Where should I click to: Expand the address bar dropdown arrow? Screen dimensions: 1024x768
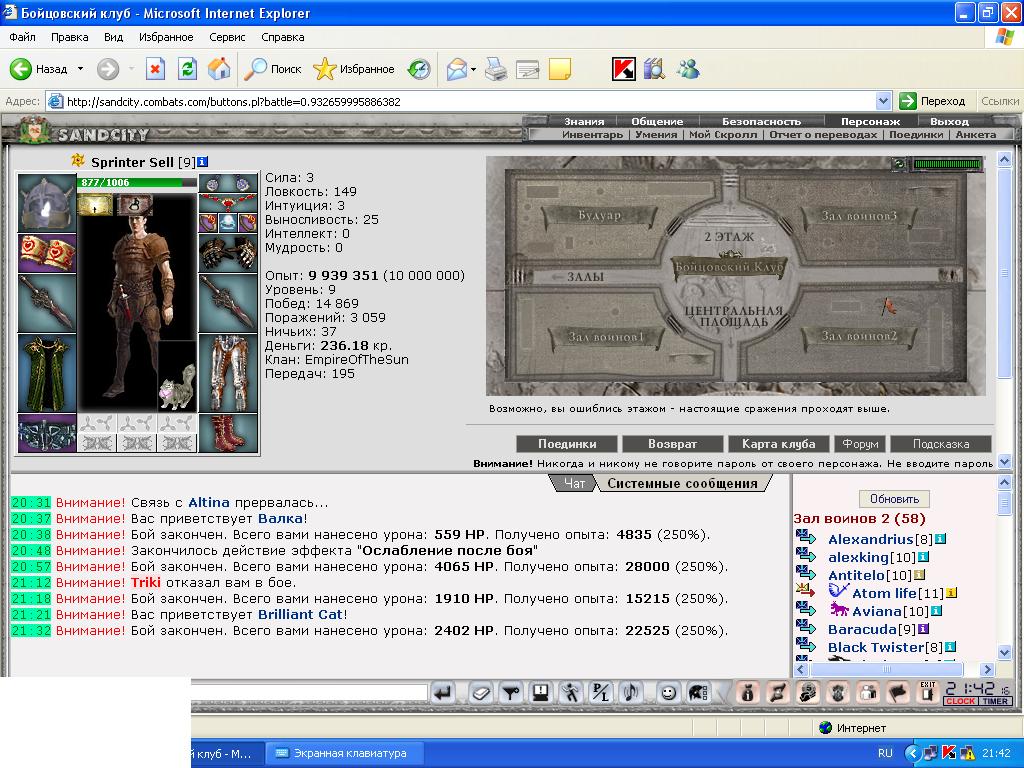pyautogui.click(x=883, y=101)
